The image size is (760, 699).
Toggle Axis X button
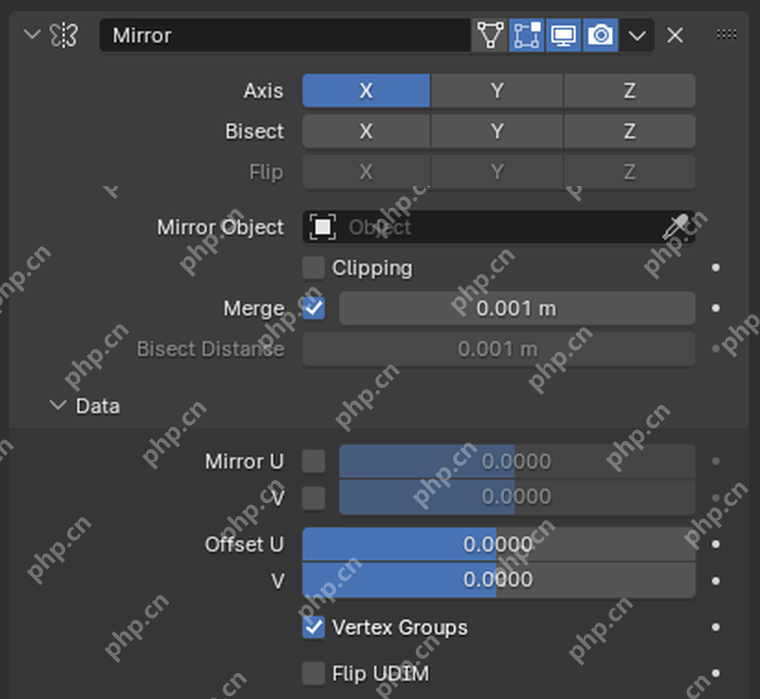click(366, 91)
